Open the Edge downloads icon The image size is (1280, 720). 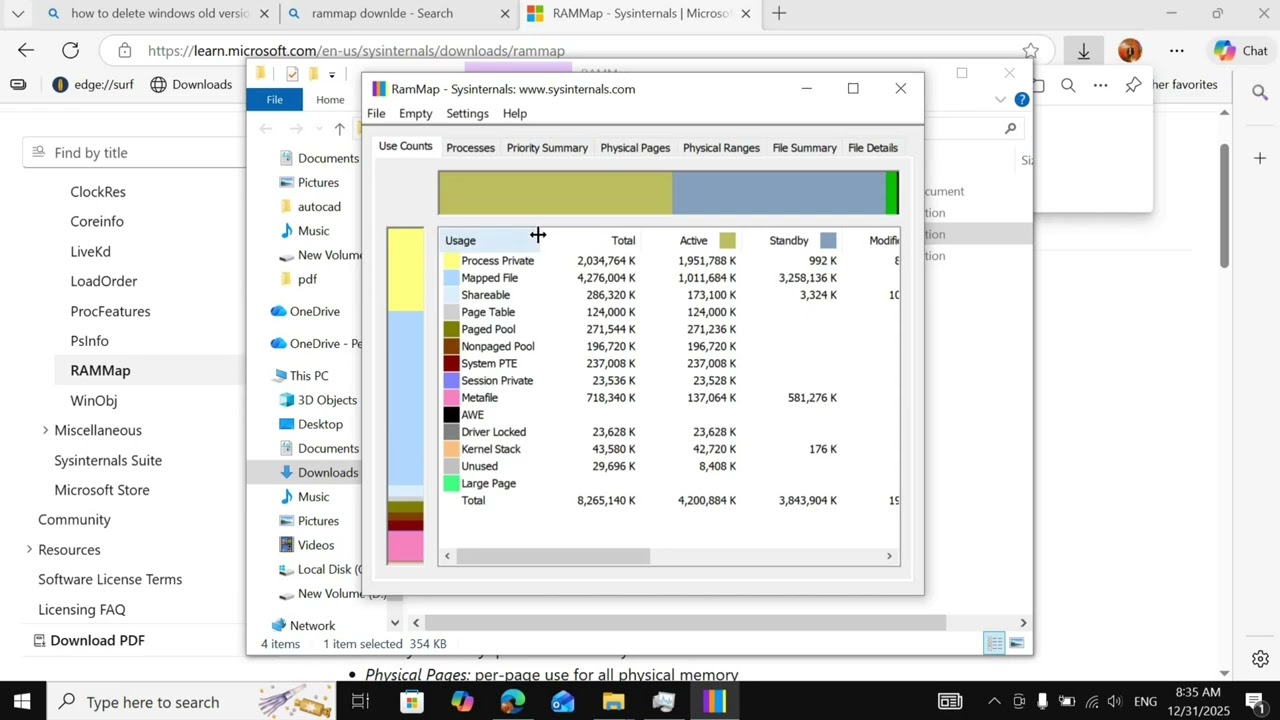(1083, 51)
